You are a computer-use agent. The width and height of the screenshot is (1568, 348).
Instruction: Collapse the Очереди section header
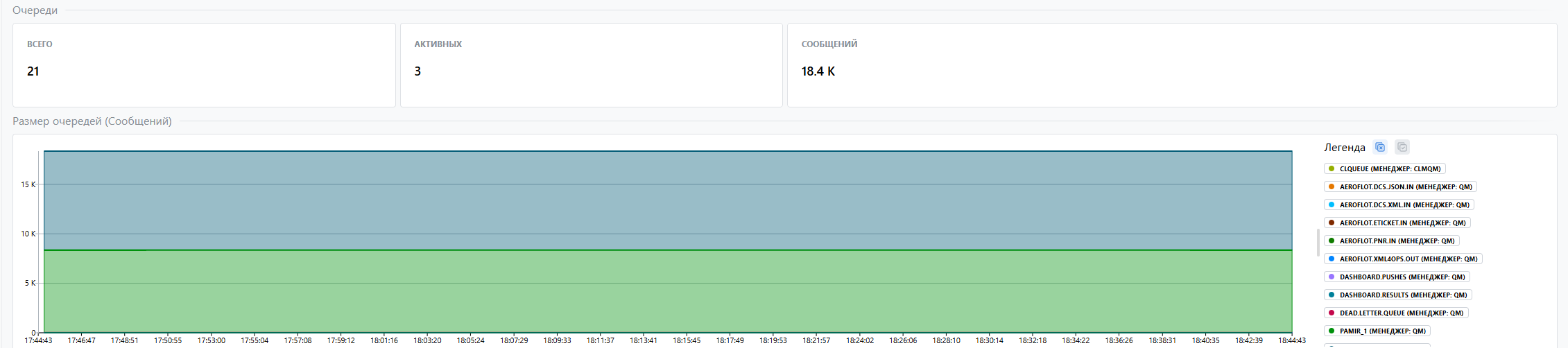(x=35, y=10)
